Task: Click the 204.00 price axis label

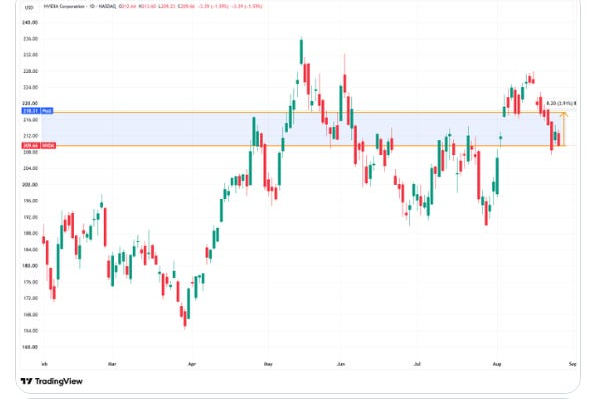Action: tap(30, 168)
